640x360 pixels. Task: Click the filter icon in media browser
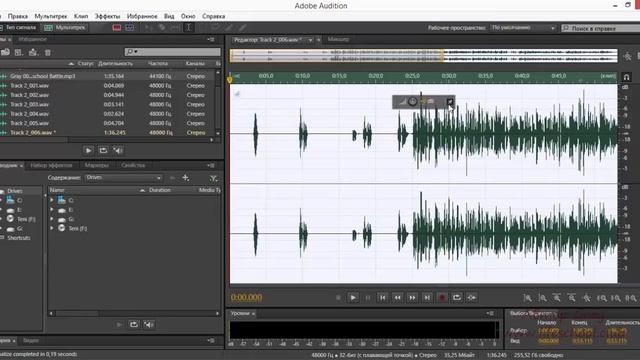point(213,178)
